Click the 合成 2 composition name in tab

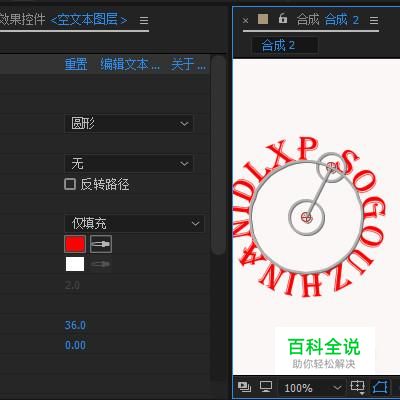point(342,20)
